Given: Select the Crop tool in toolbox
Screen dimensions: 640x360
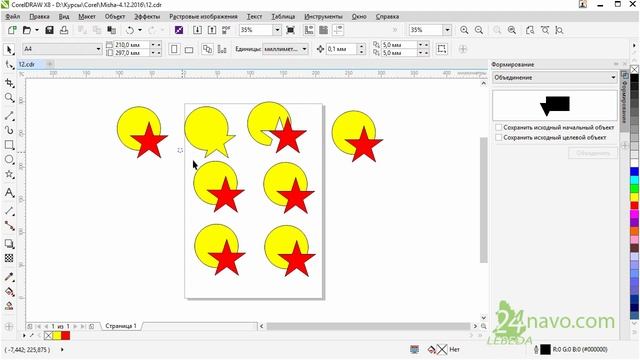Looking at the screenshot, I should [9, 83].
